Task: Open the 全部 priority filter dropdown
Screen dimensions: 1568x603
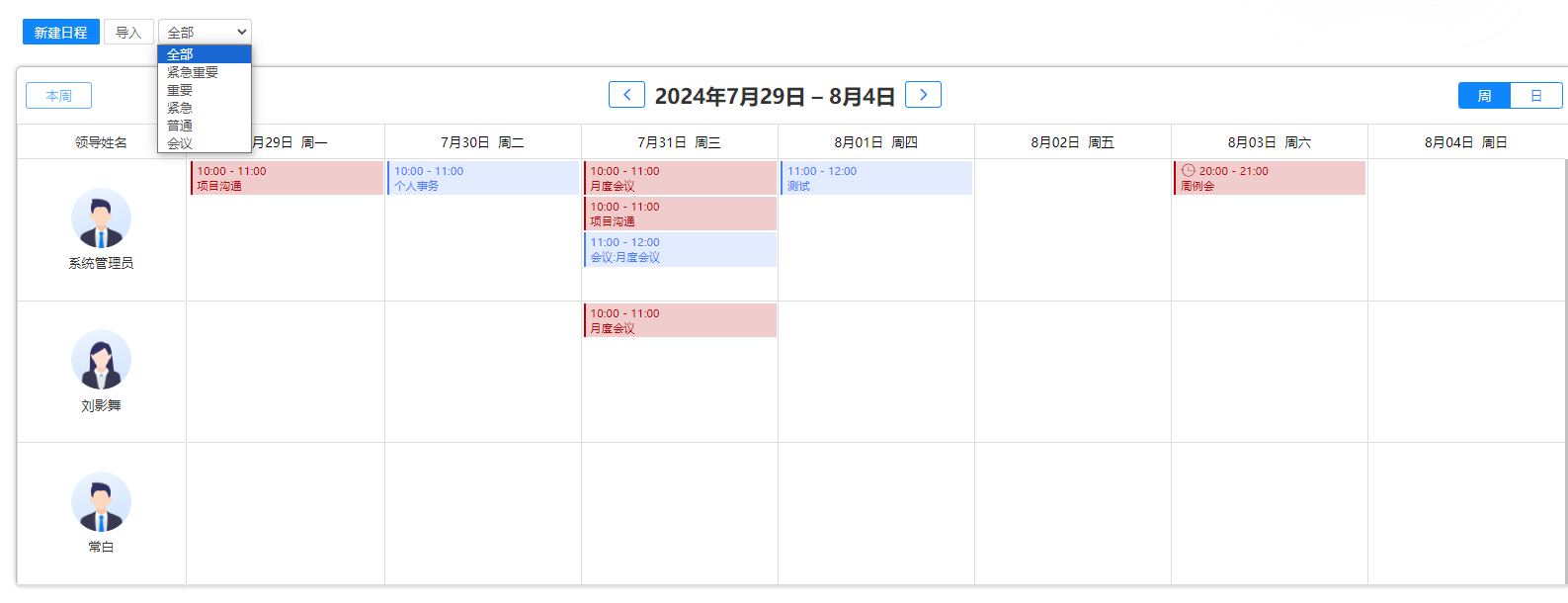Action: [x=205, y=33]
